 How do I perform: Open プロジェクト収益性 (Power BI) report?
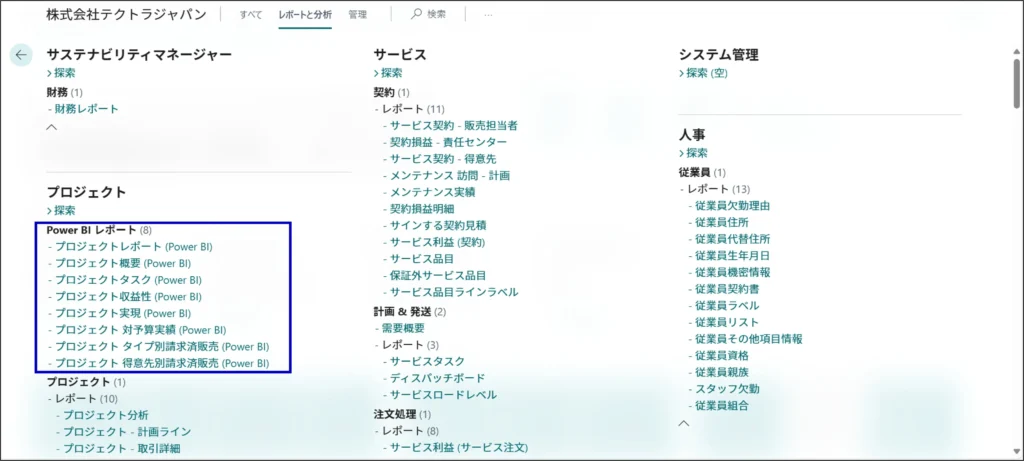coord(128,296)
